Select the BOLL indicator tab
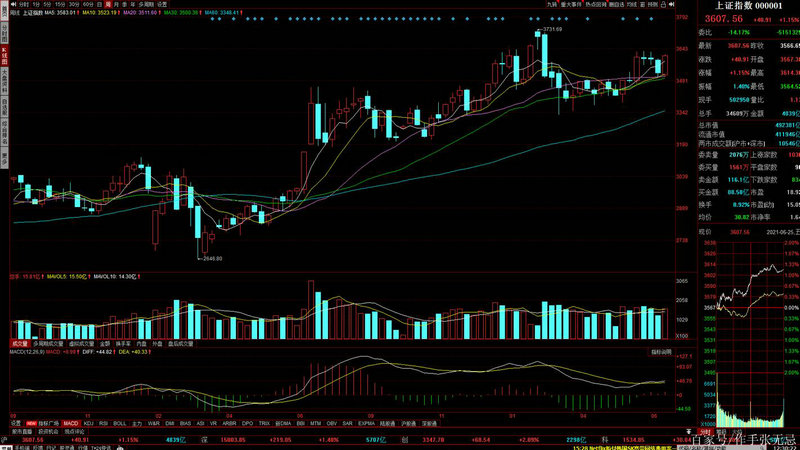The image size is (800, 450). [x=121, y=424]
